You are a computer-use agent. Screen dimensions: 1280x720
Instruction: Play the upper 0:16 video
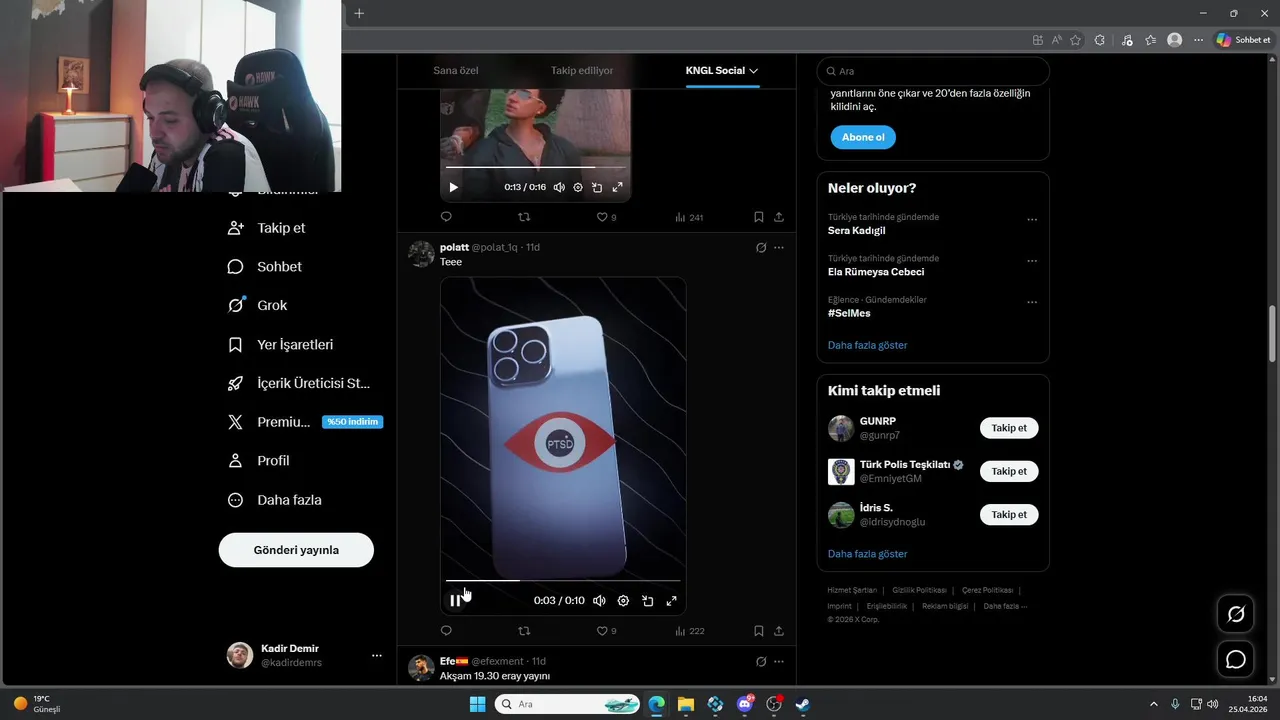[x=453, y=187]
